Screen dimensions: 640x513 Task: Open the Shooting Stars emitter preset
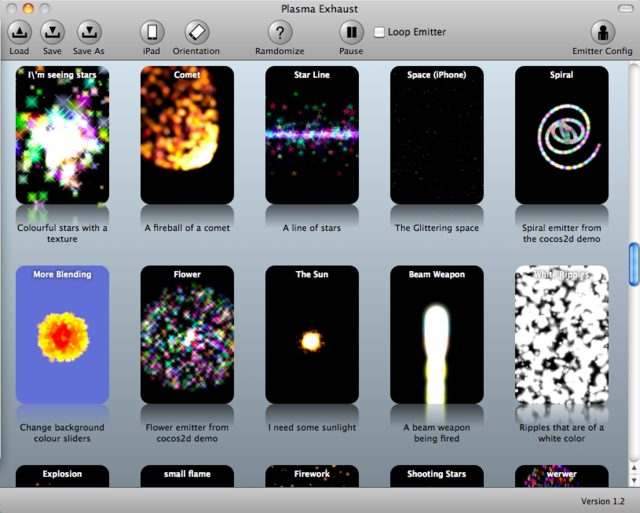(x=437, y=476)
